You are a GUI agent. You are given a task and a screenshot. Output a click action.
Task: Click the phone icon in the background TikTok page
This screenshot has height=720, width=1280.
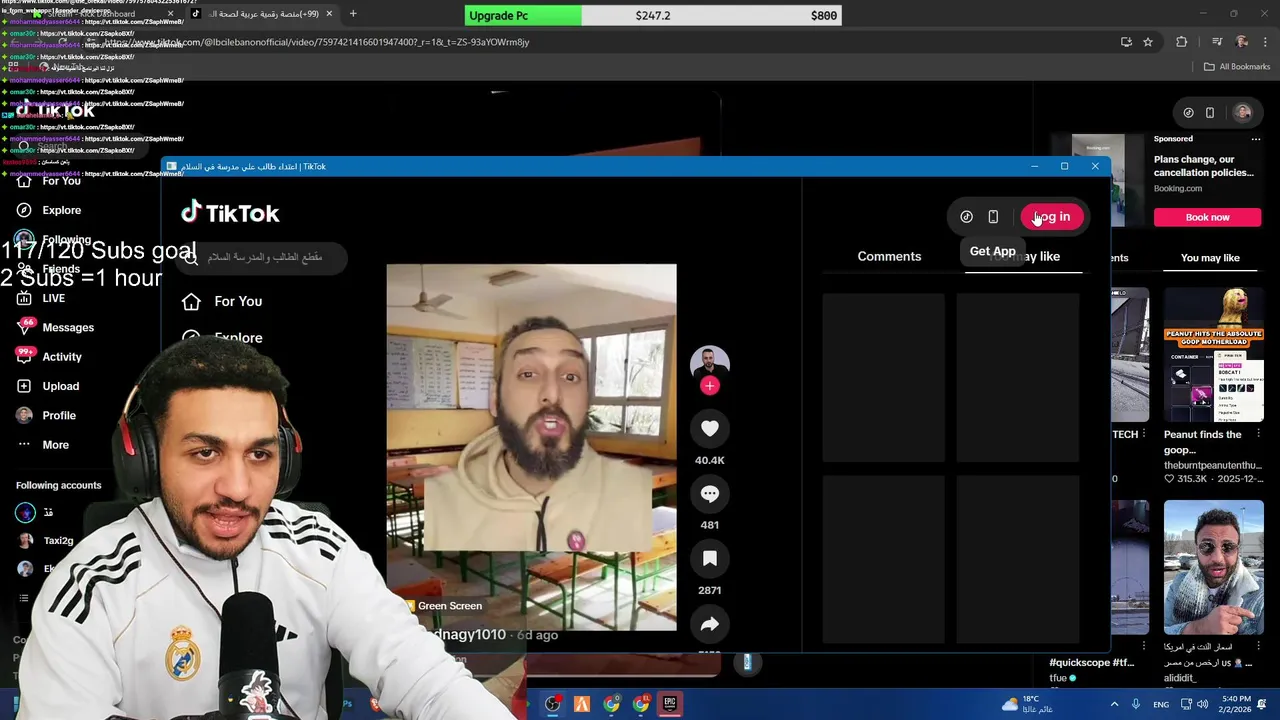click(x=1210, y=113)
